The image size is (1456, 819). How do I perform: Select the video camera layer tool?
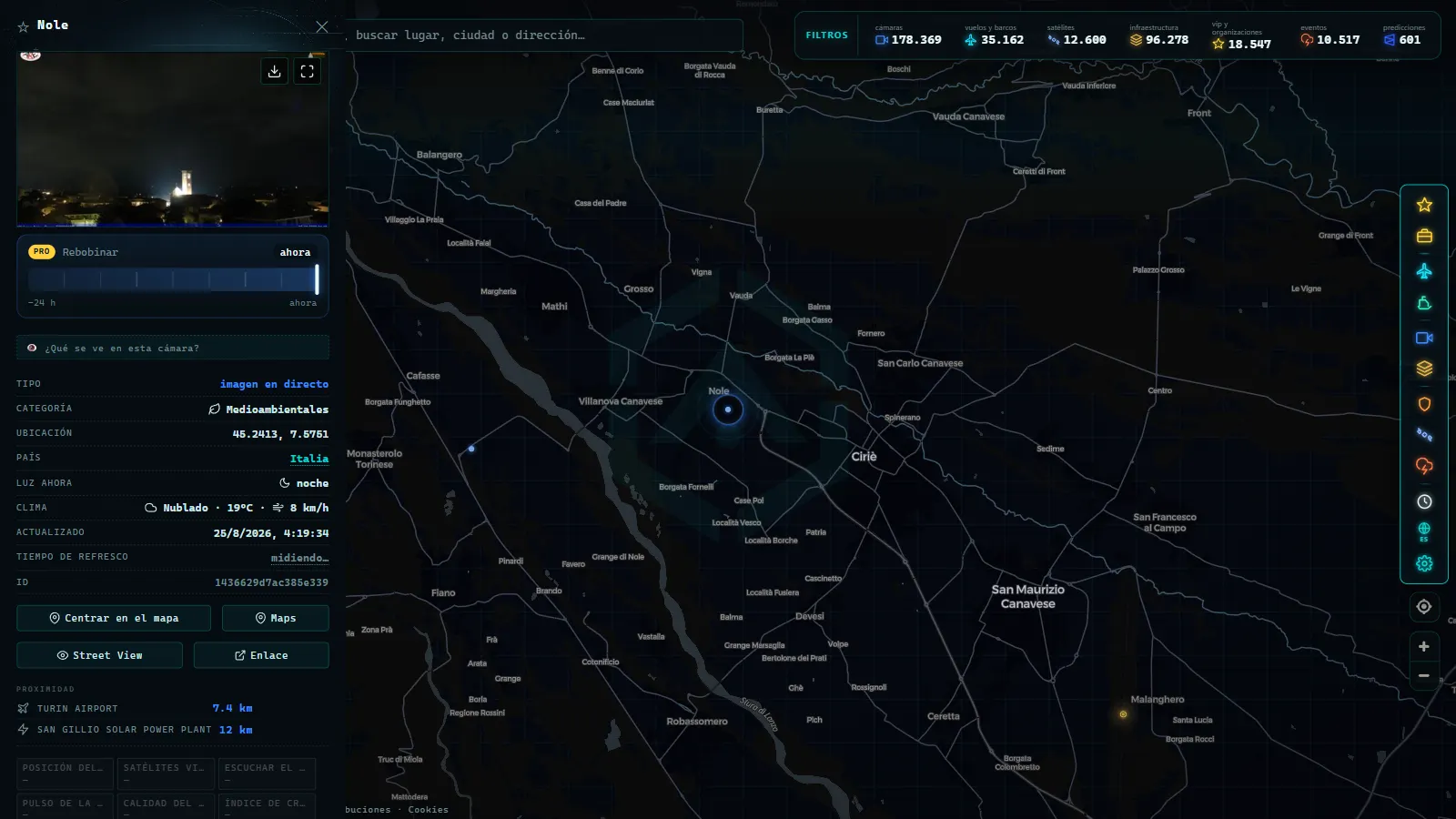point(1424,338)
